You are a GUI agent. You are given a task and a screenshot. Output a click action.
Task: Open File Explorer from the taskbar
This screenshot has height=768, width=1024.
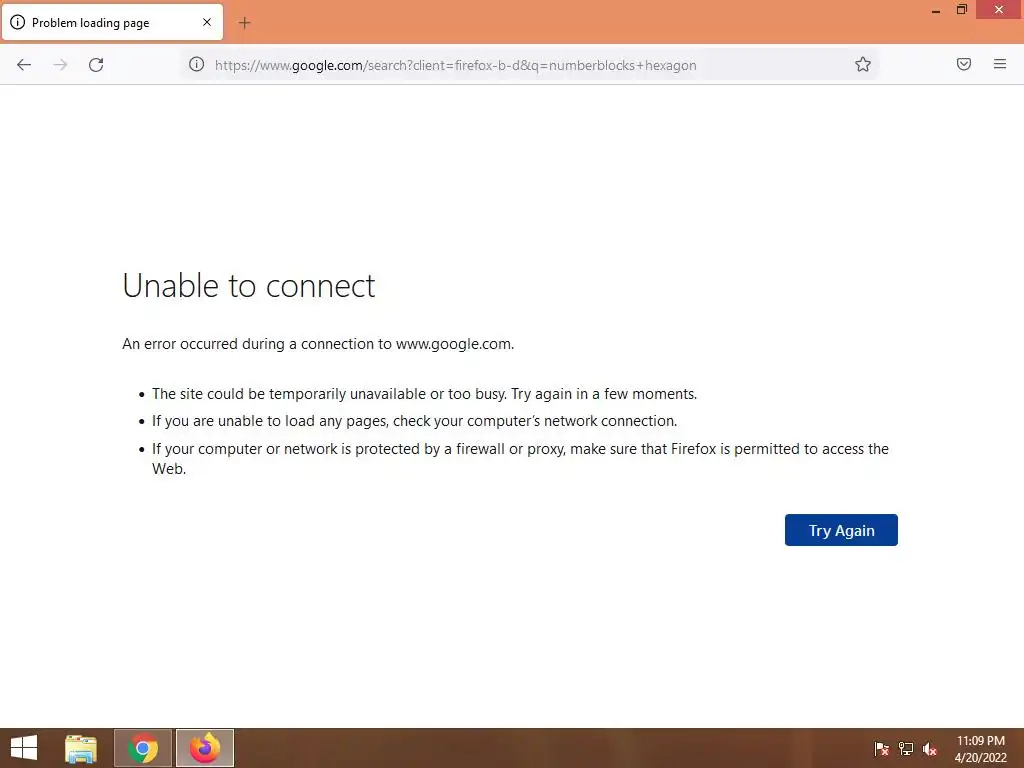coord(81,748)
